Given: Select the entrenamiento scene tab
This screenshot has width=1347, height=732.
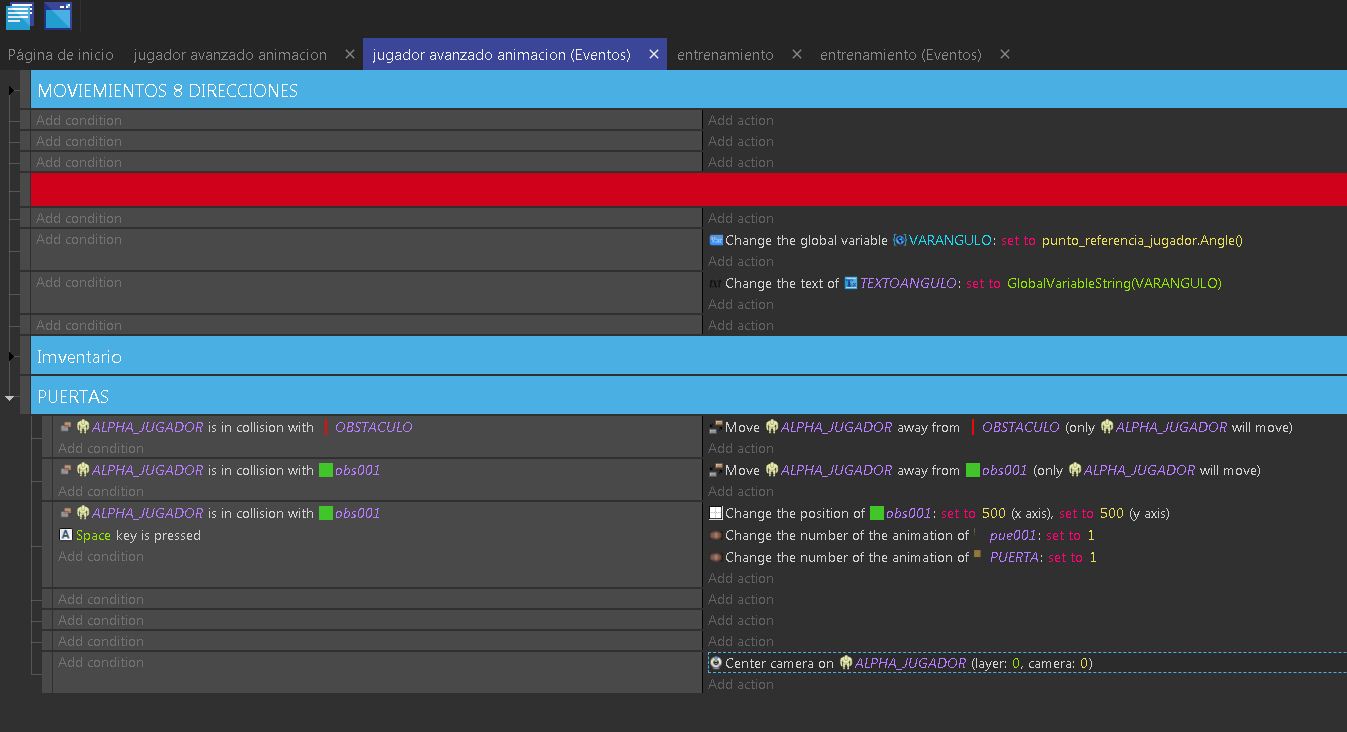Looking at the screenshot, I should (x=725, y=55).
